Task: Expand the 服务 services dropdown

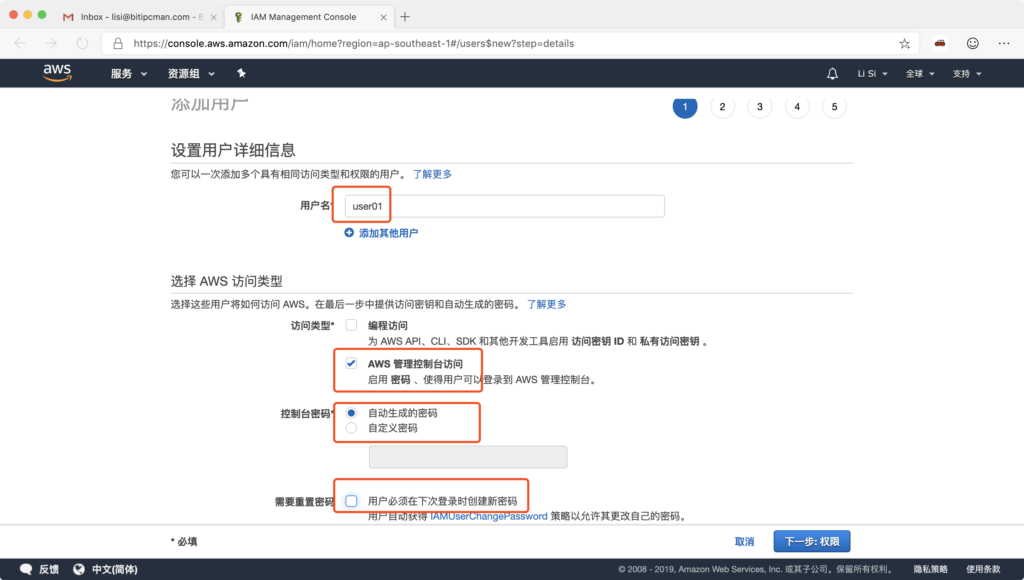Action: tap(129, 74)
